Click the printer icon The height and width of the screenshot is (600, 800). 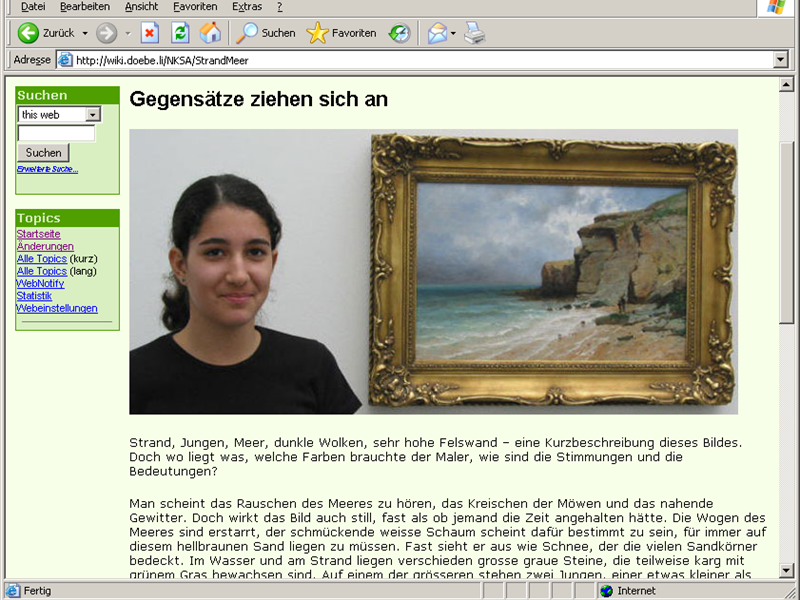(x=474, y=33)
